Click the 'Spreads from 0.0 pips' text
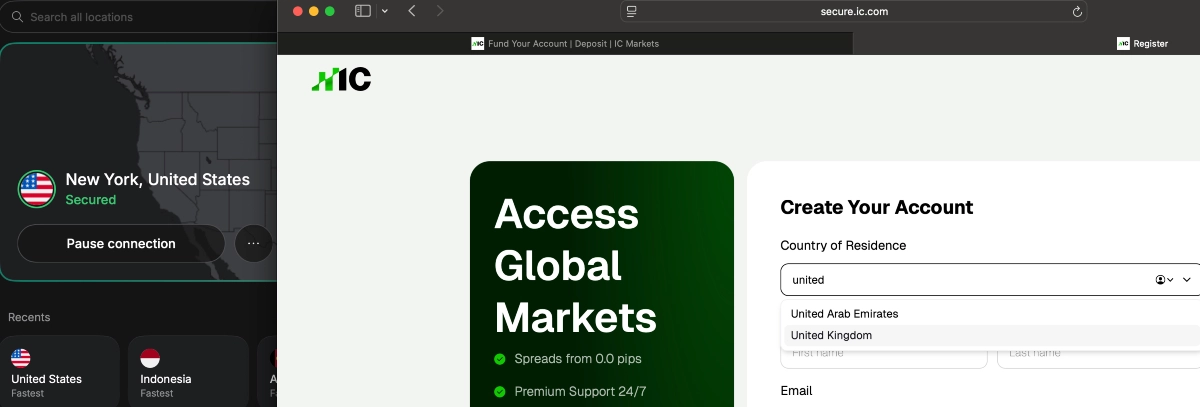 580,358
